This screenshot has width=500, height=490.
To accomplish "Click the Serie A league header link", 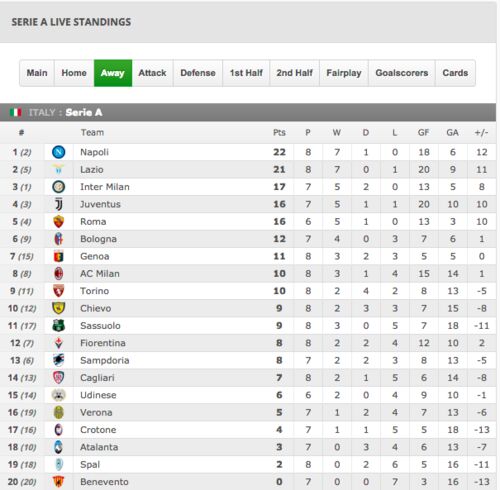I will (x=84, y=112).
